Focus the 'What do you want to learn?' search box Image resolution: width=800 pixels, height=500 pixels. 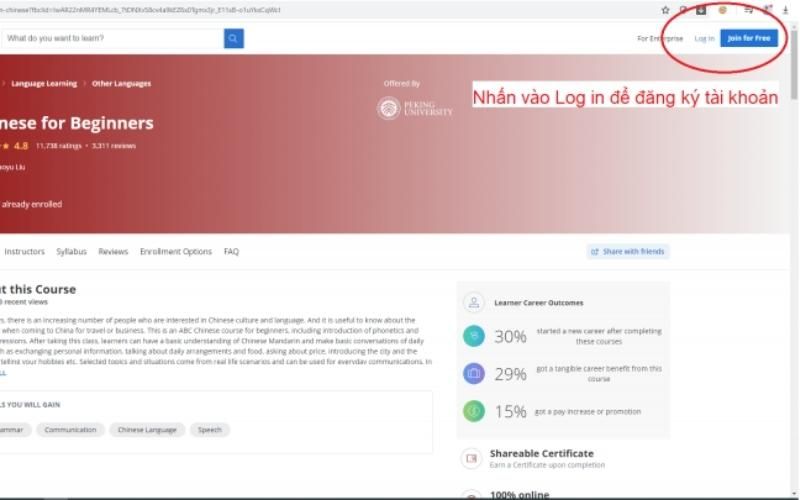click(x=112, y=38)
